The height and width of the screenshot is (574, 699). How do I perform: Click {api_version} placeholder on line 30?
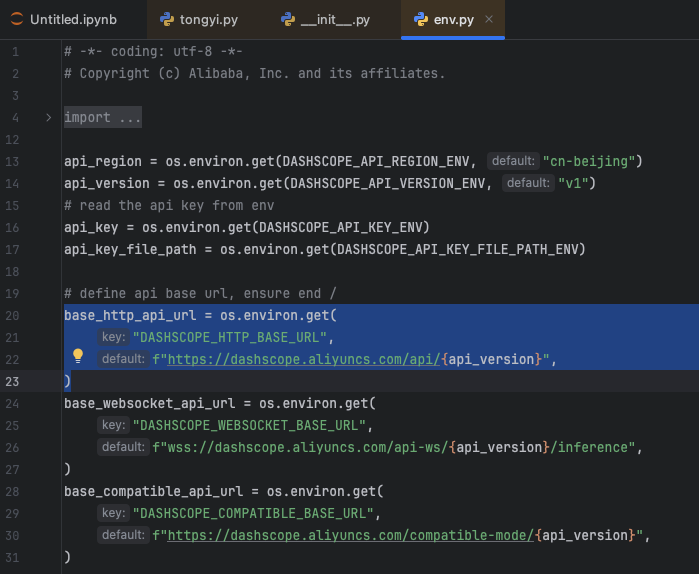pyautogui.click(x=585, y=535)
